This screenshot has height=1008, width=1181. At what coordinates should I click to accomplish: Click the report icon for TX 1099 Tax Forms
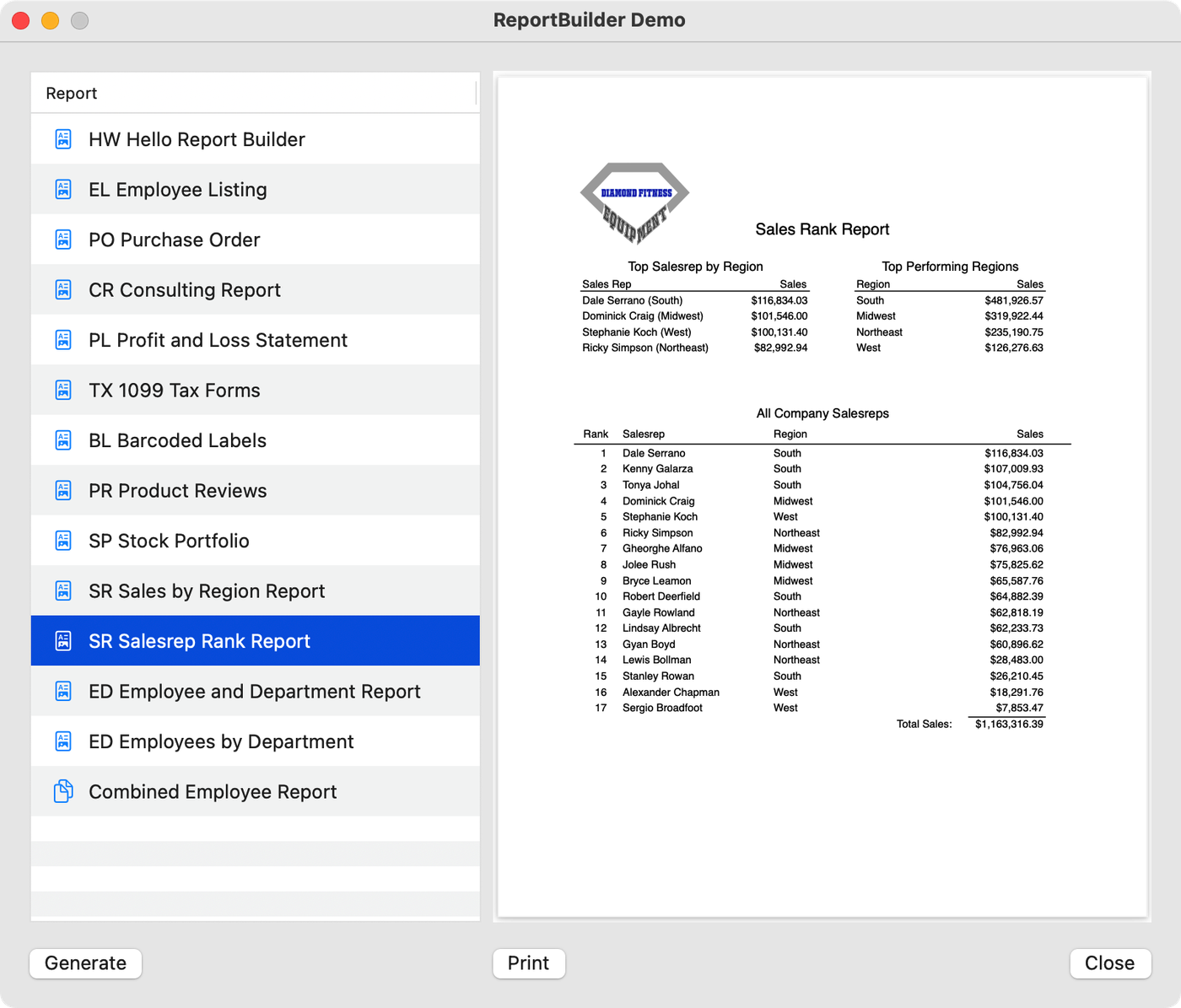tap(63, 391)
